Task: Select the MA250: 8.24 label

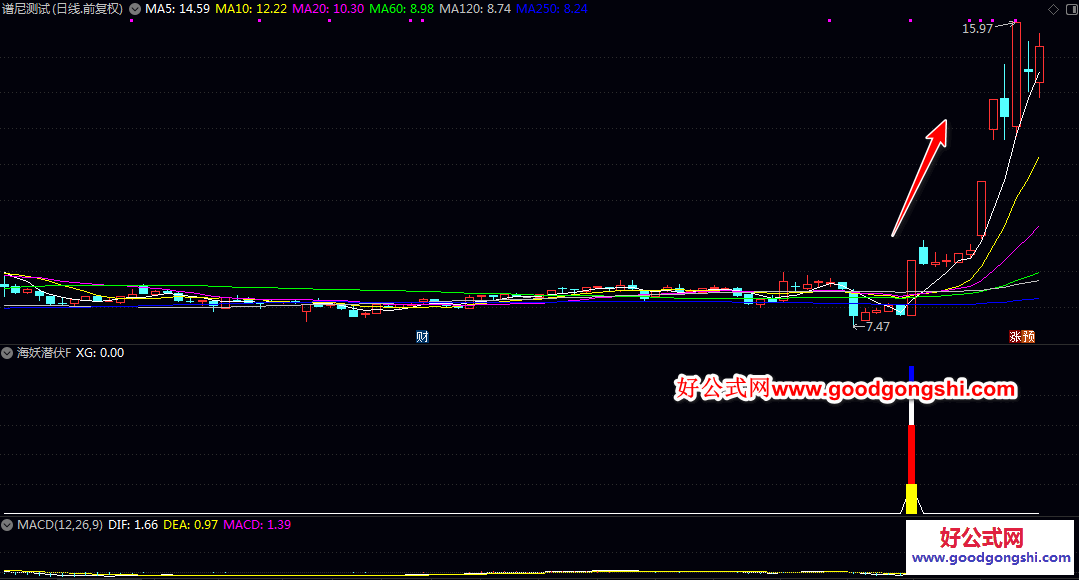Action: (x=552, y=9)
